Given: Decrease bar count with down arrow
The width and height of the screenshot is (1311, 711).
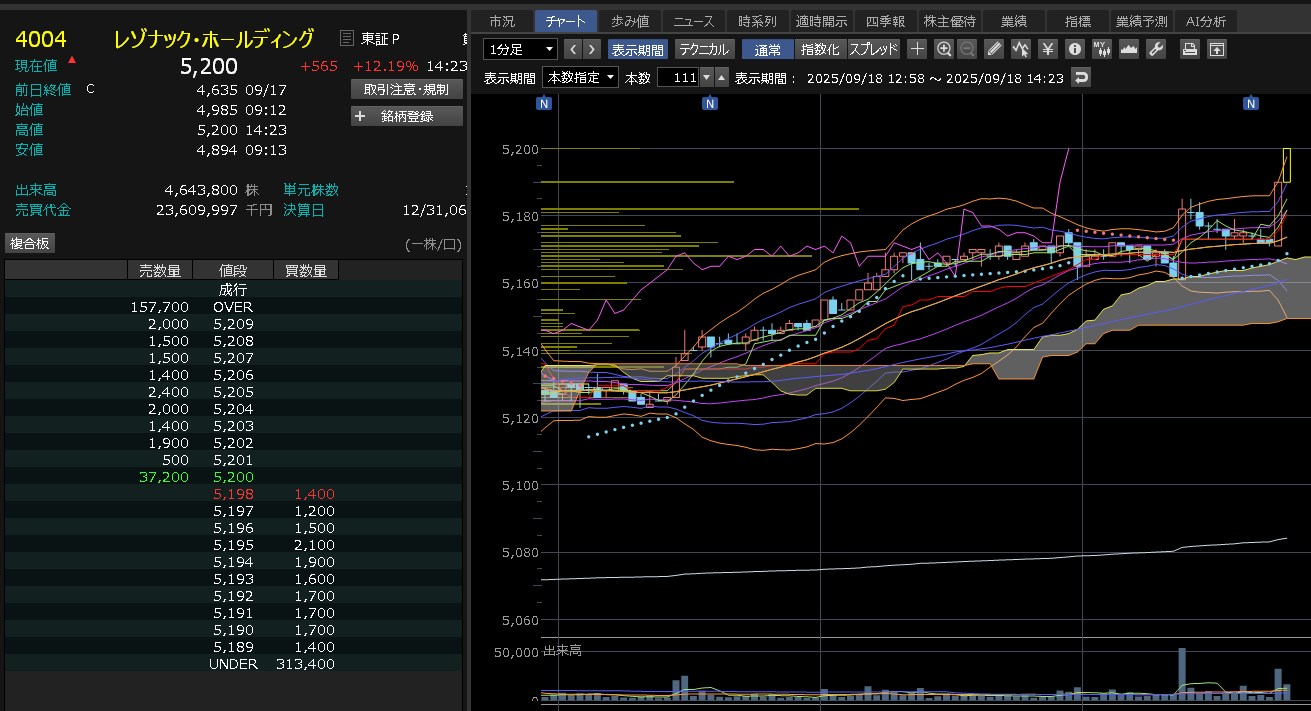Looking at the screenshot, I should coord(707,77).
